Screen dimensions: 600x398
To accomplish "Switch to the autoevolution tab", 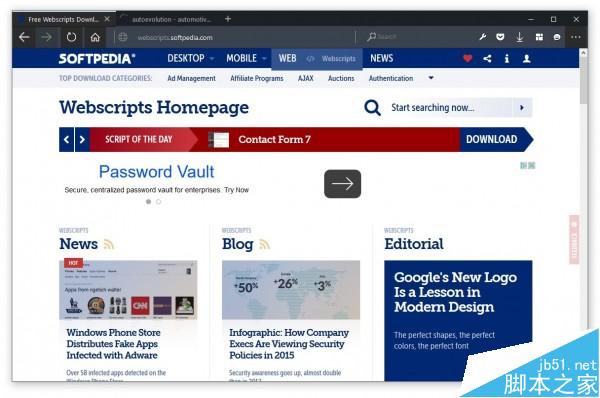I will point(168,19).
